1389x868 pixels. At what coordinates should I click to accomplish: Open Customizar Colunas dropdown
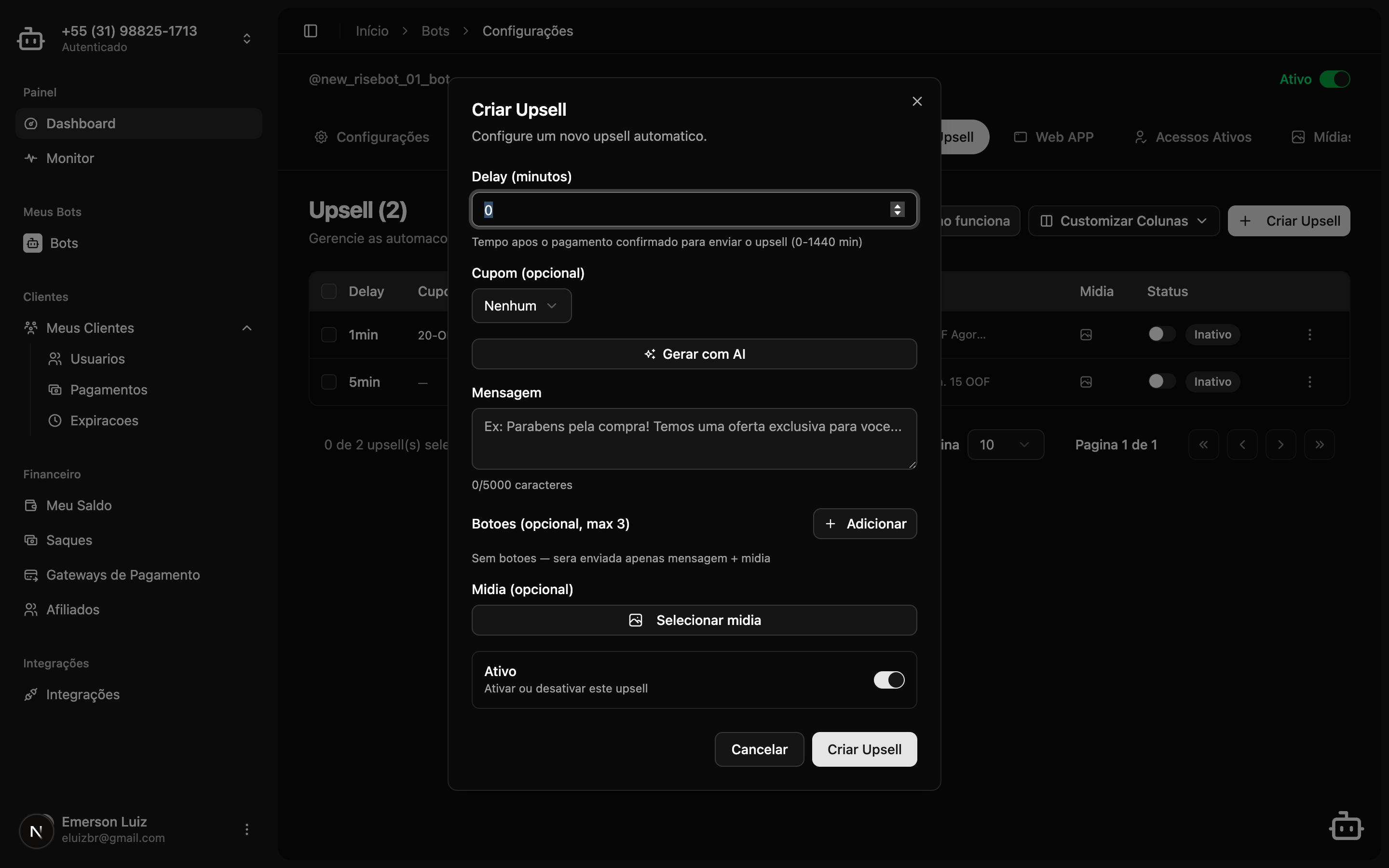[1124, 221]
